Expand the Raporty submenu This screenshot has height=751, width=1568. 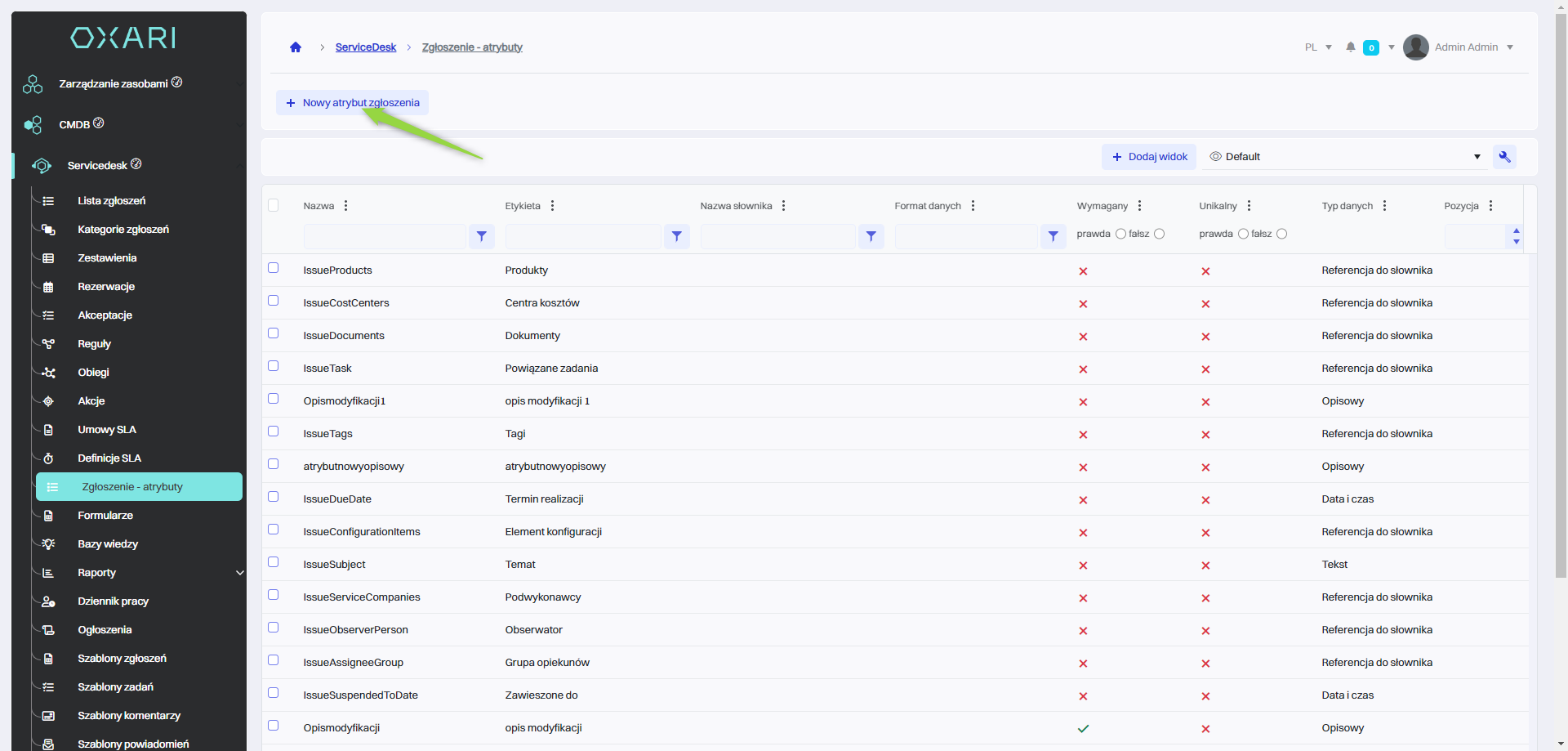click(239, 573)
